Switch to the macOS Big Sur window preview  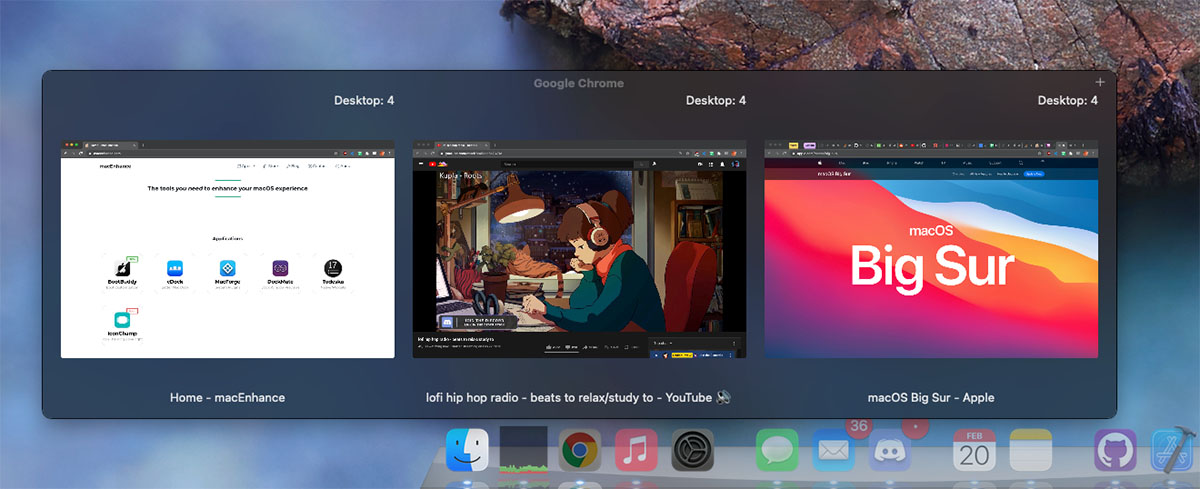point(931,249)
